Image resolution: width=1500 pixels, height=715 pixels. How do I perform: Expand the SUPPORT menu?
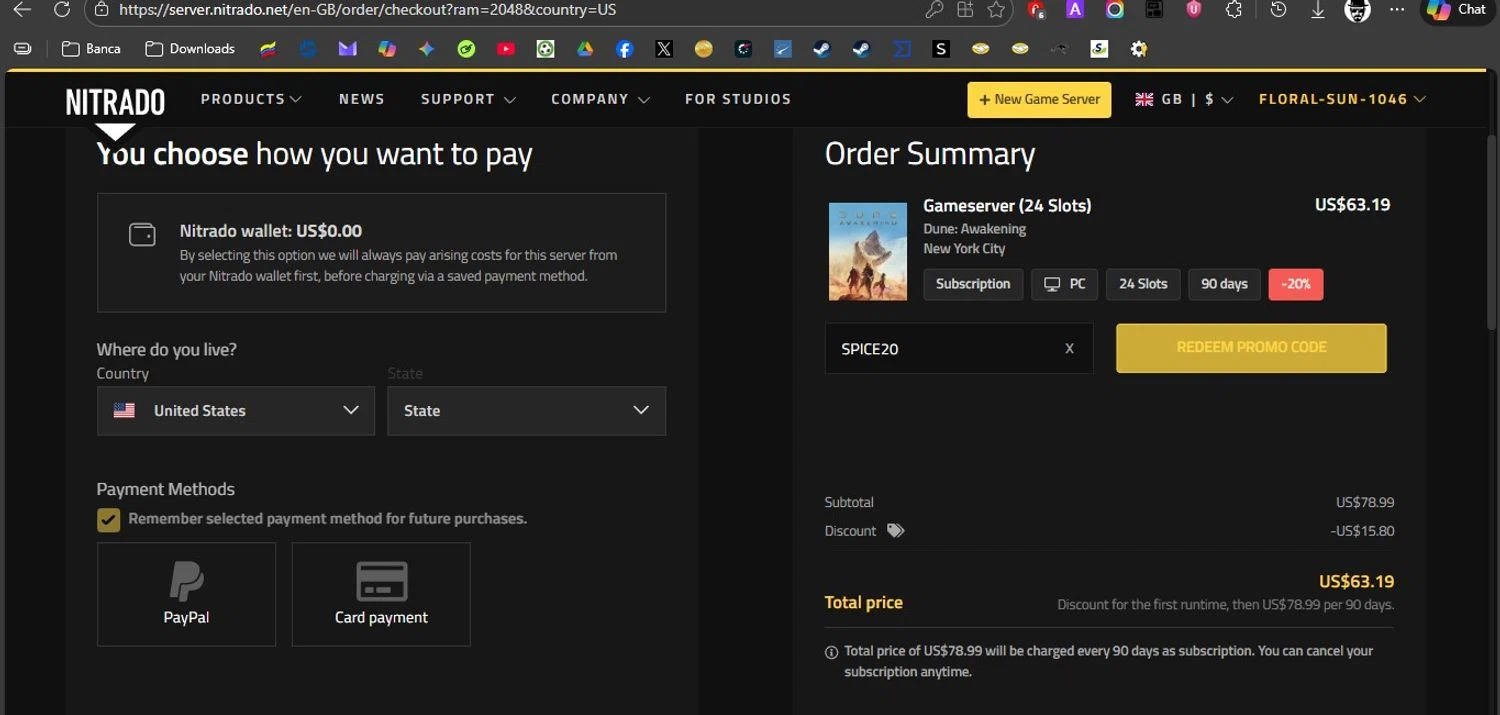tap(468, 99)
